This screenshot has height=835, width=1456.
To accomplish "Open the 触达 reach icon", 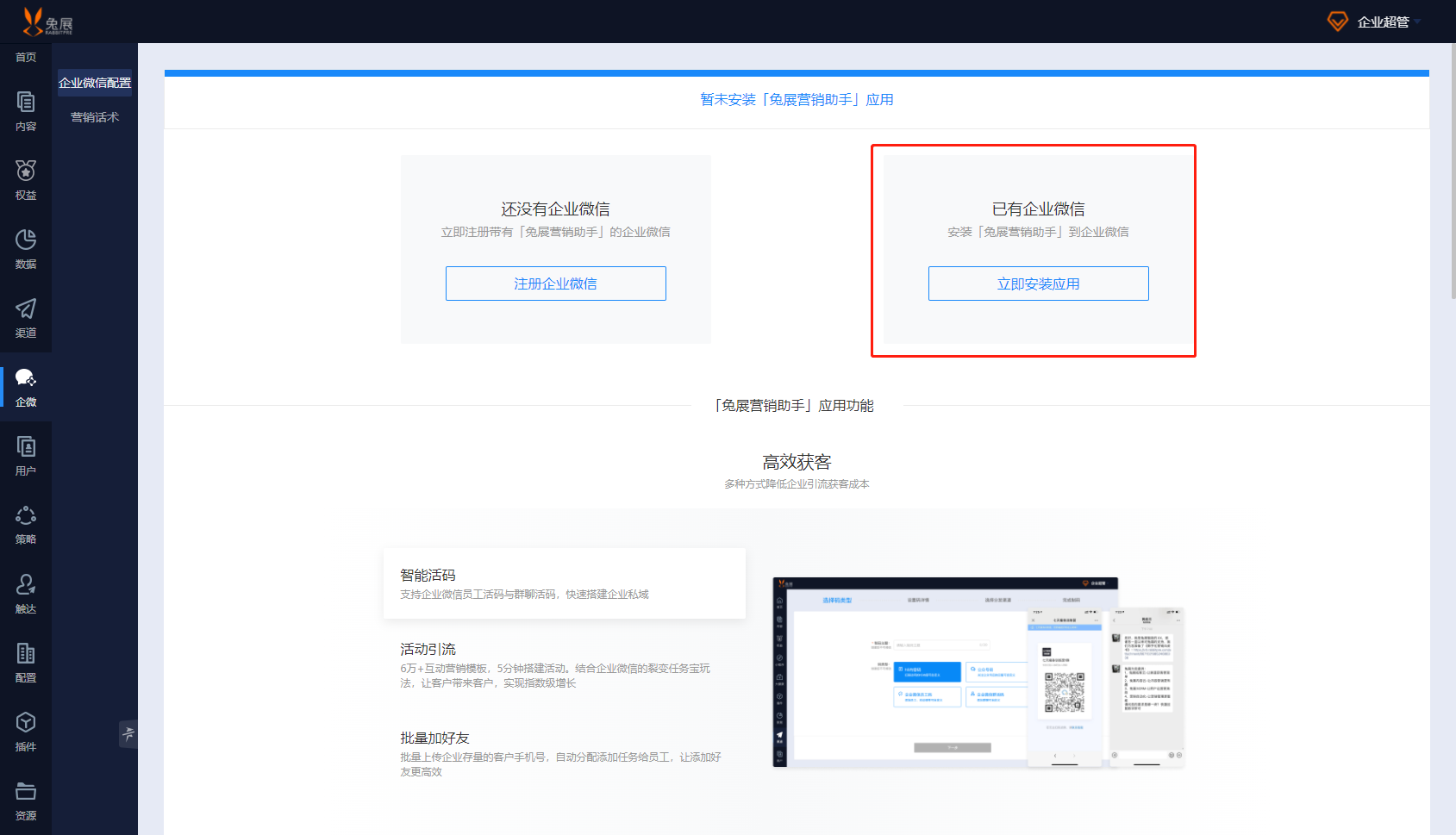I will pyautogui.click(x=26, y=584).
